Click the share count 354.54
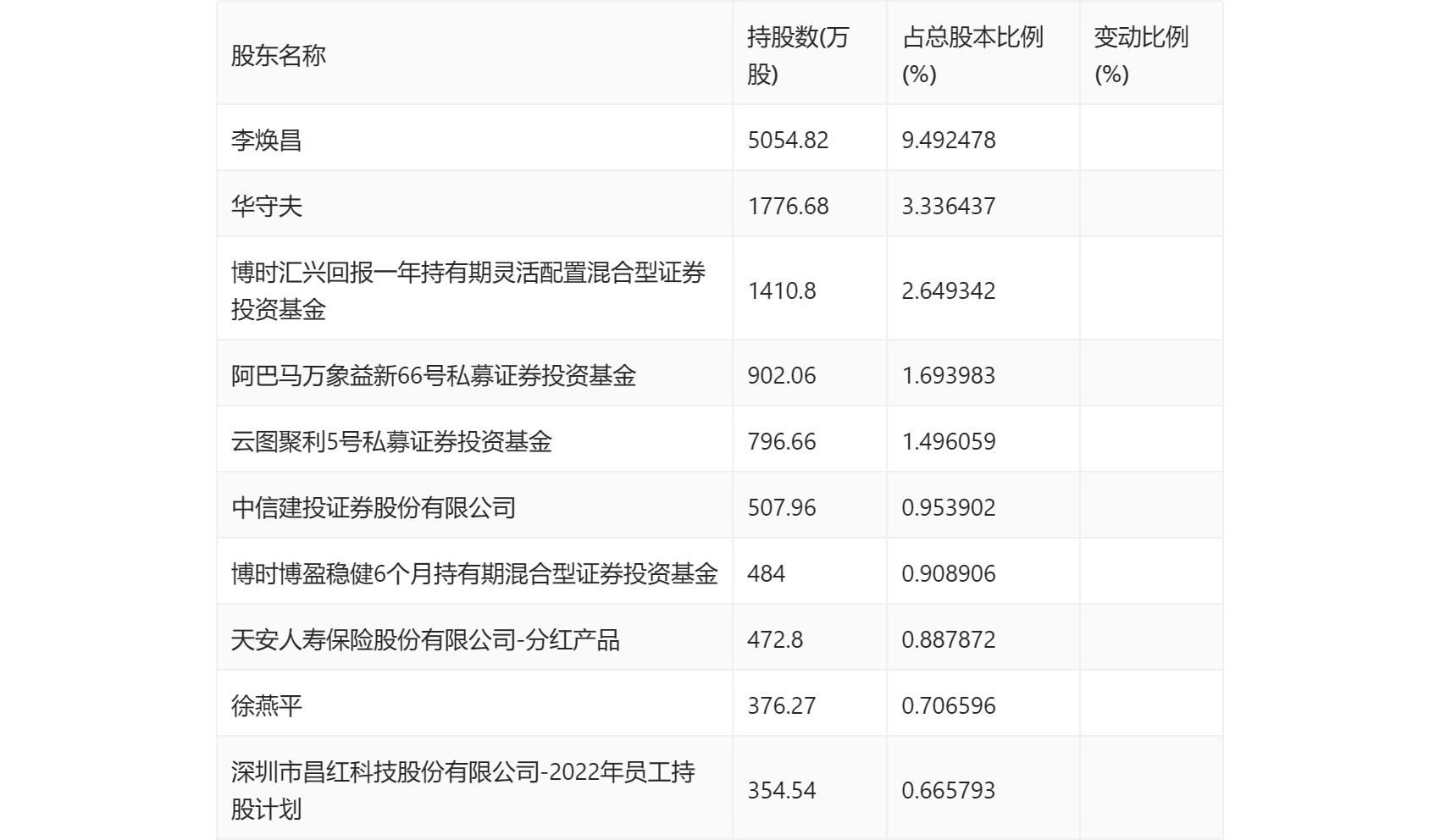The width and height of the screenshot is (1440, 840). (782, 790)
